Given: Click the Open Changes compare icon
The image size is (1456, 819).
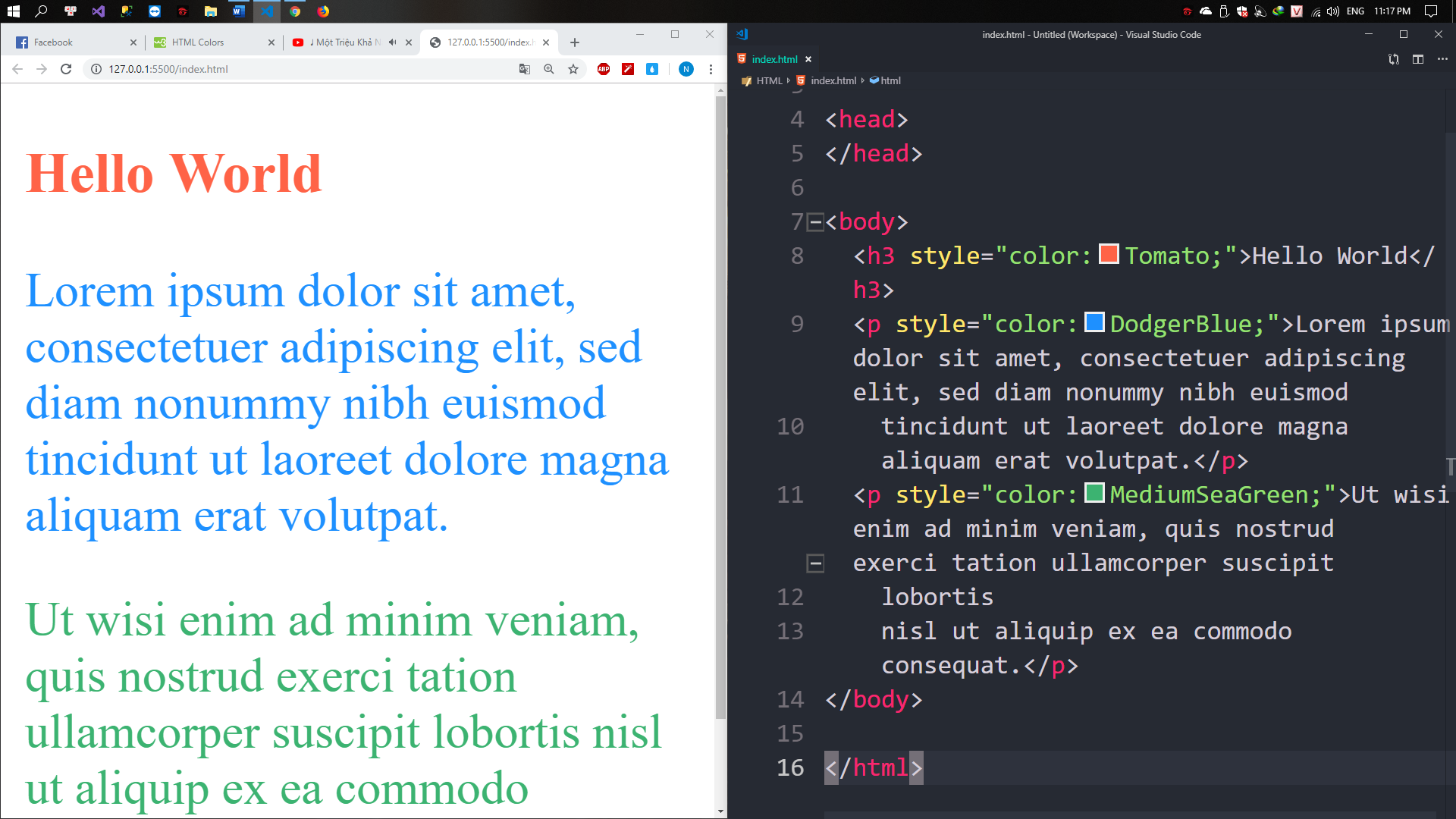Looking at the screenshot, I should tap(1393, 59).
